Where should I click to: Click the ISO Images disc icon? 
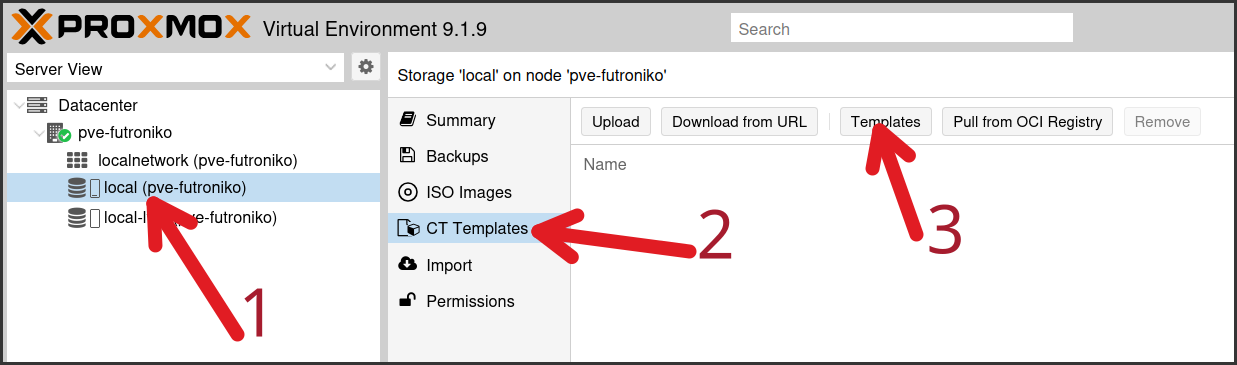(407, 192)
